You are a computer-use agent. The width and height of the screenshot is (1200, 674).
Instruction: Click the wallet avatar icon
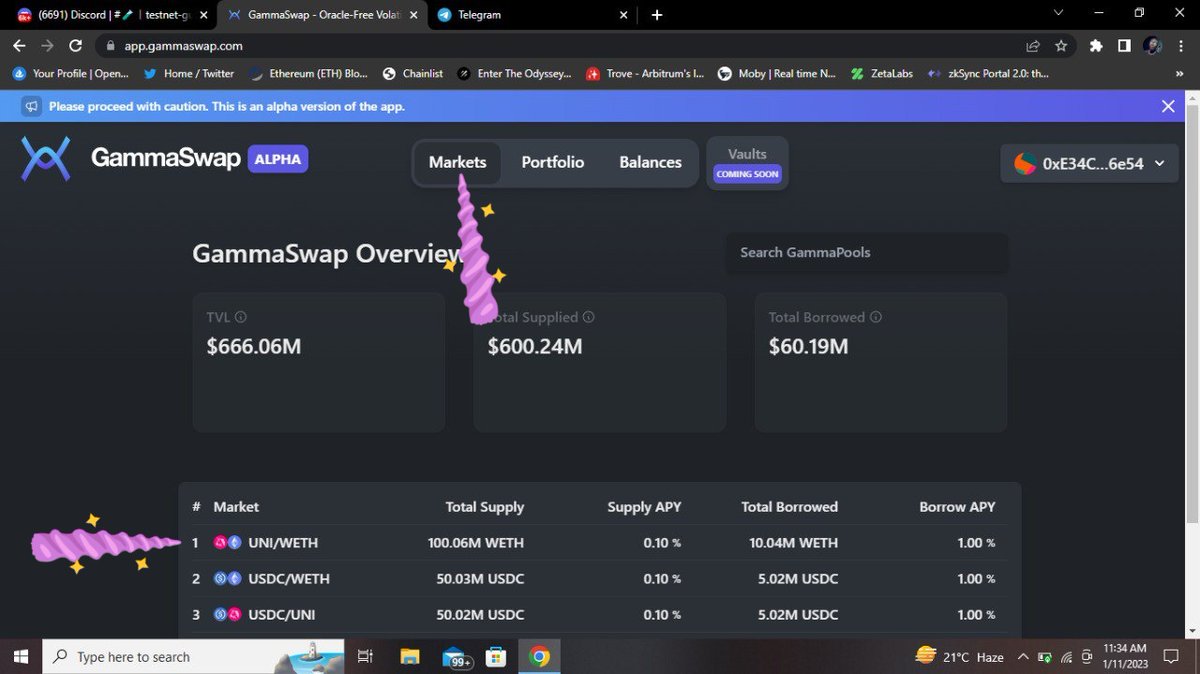(x=1025, y=164)
